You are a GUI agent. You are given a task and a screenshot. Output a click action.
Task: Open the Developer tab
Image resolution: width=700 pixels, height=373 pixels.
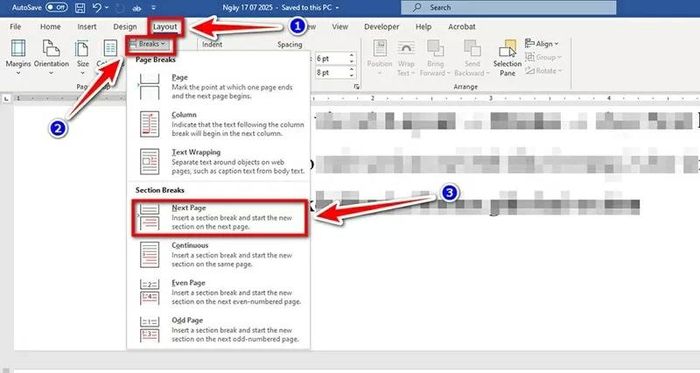click(x=382, y=27)
